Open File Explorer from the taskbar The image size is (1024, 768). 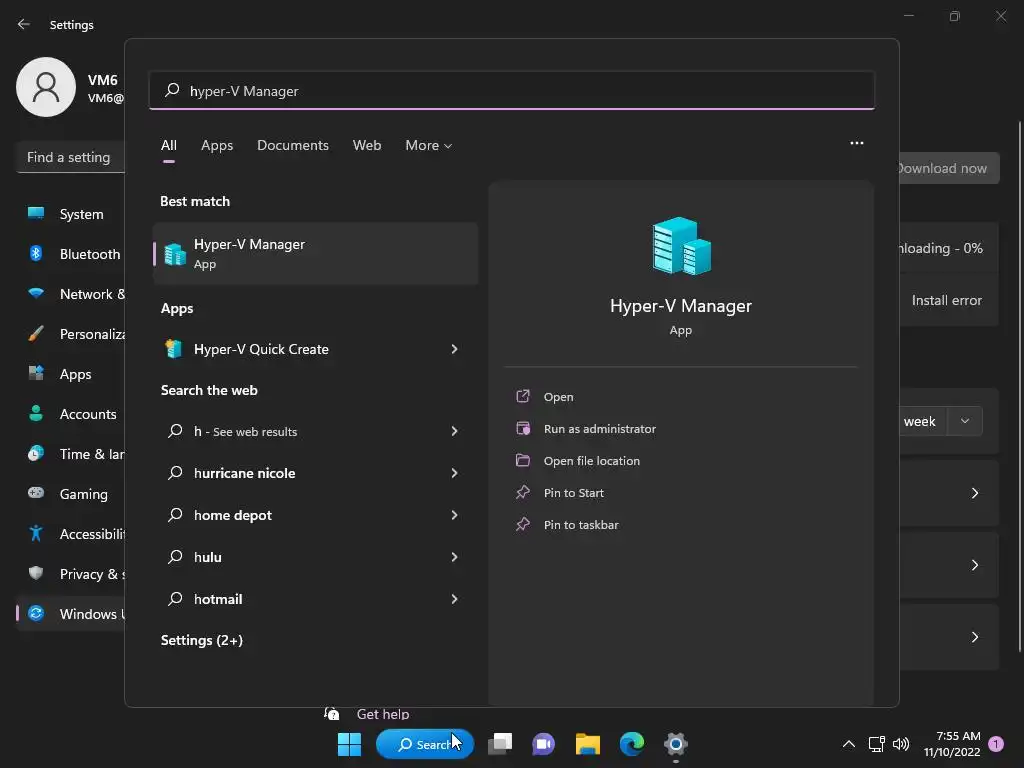(588, 744)
